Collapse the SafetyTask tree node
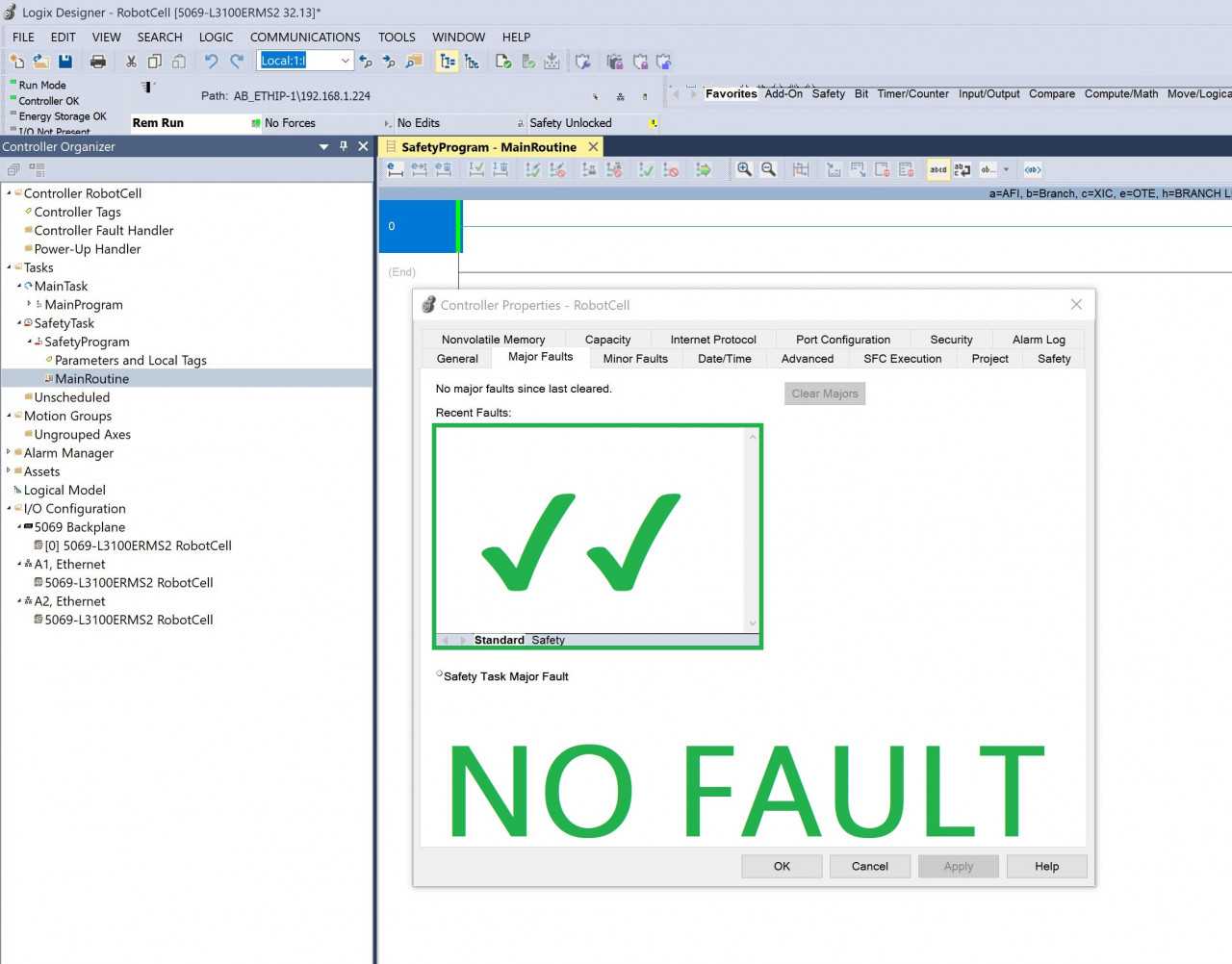This screenshot has width=1232, height=964. coord(18,323)
